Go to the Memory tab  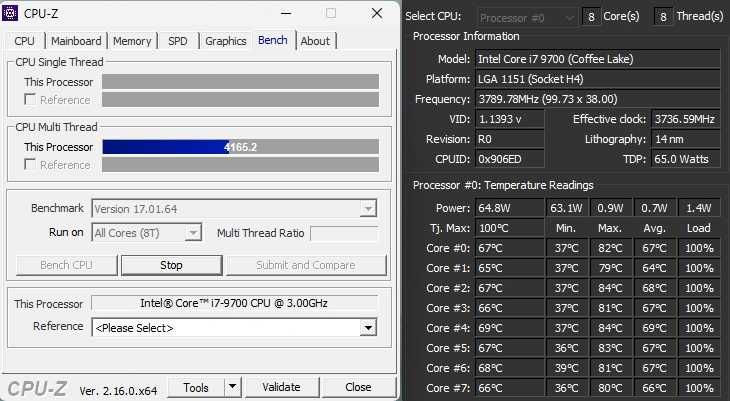(132, 41)
